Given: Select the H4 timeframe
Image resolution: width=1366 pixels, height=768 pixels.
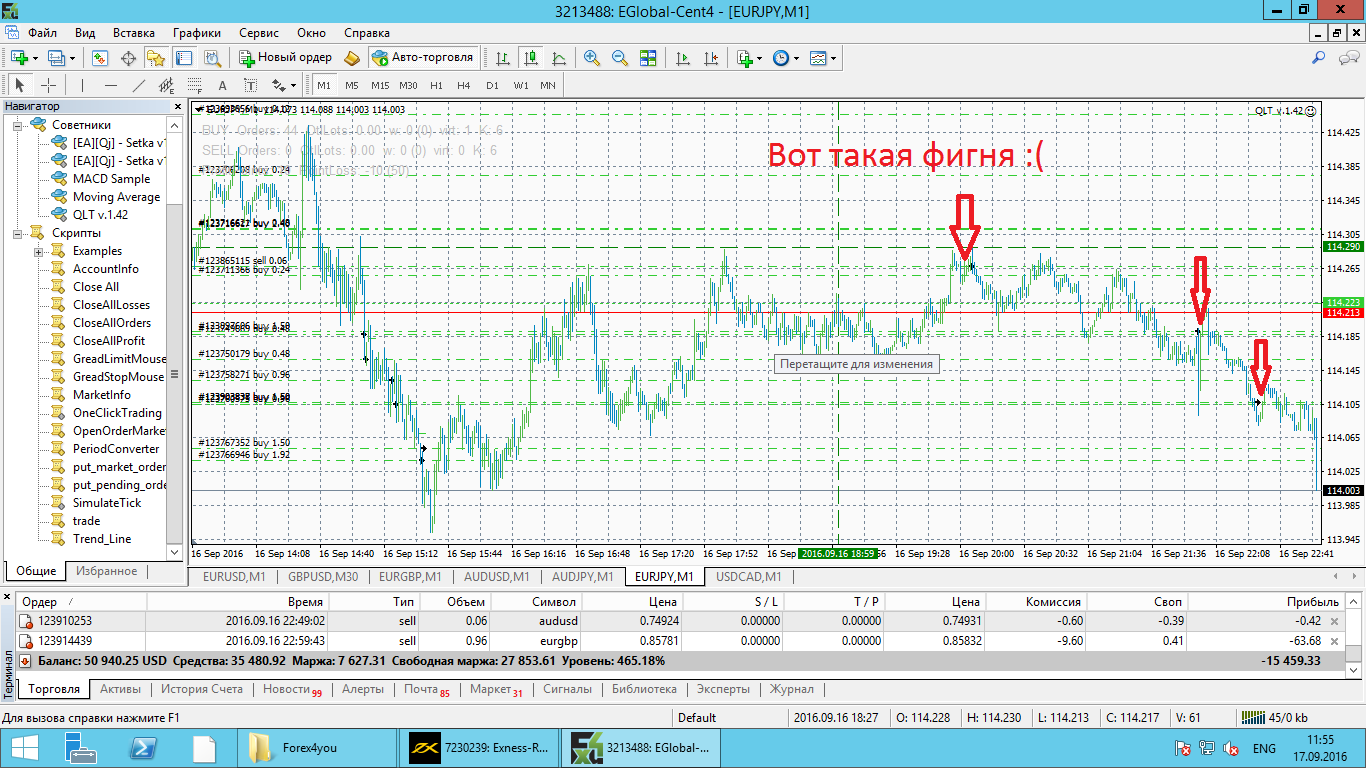Looking at the screenshot, I should 464,85.
